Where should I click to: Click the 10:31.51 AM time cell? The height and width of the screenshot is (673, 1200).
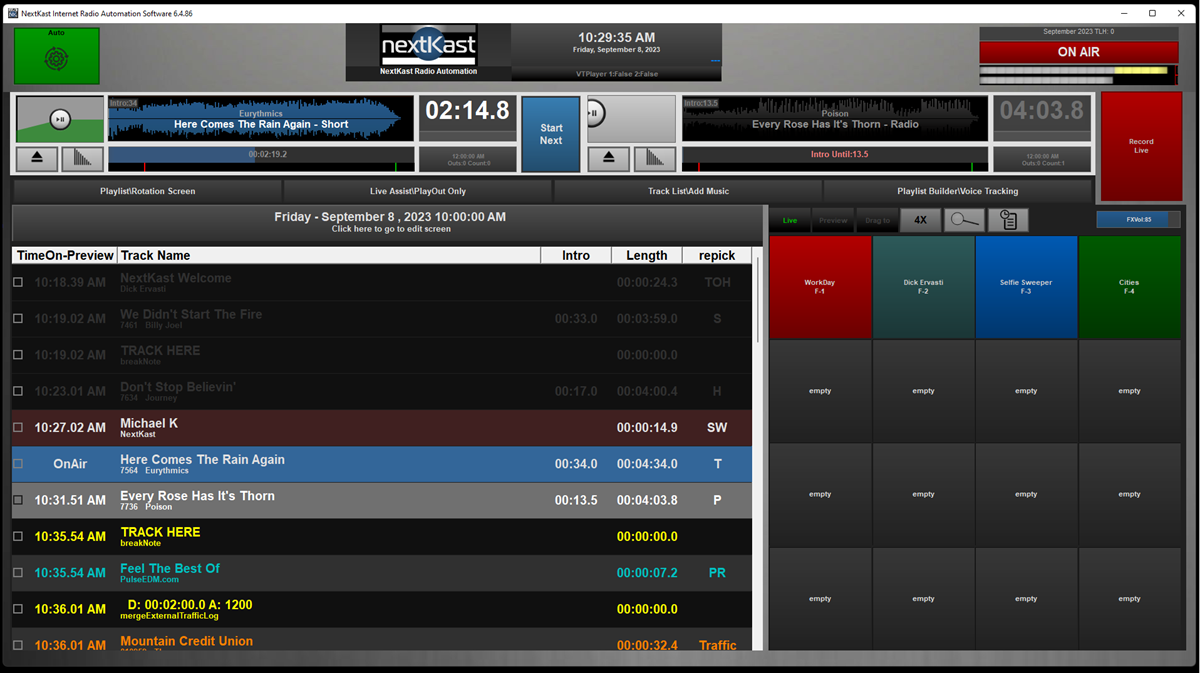click(70, 500)
